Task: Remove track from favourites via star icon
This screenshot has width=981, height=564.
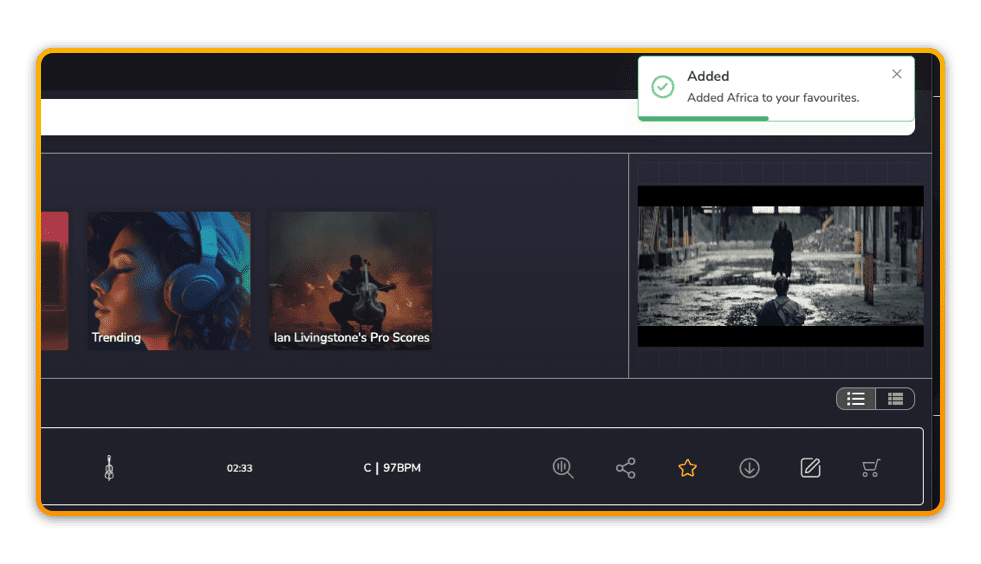Action: (x=687, y=468)
